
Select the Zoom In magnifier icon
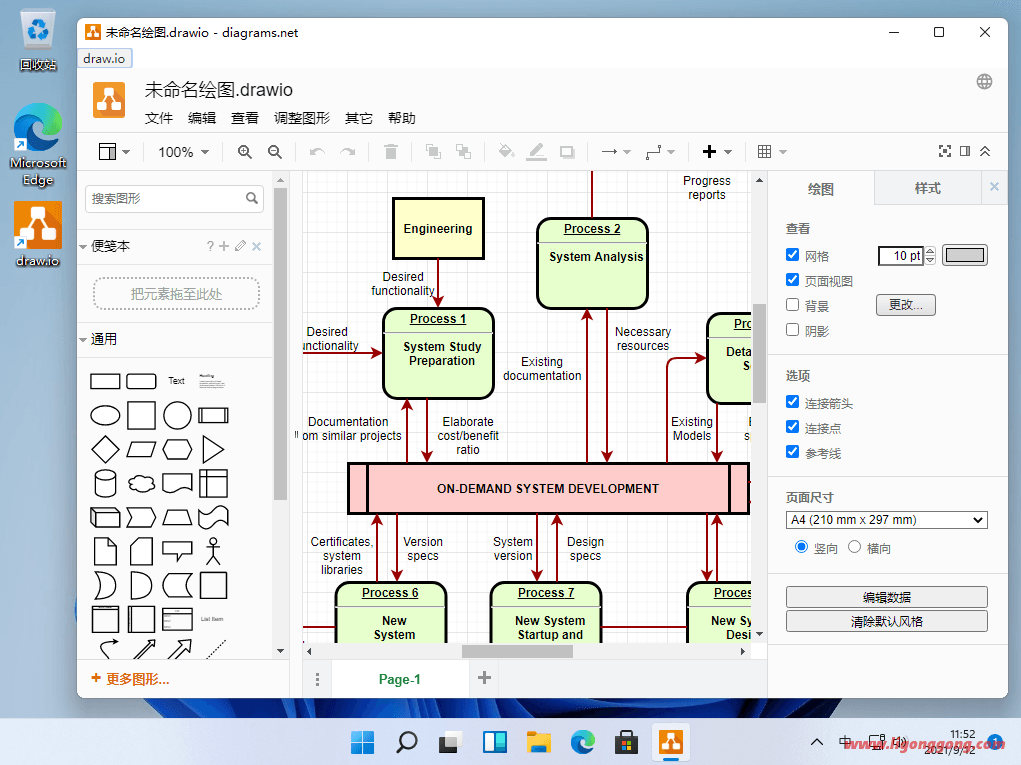(244, 152)
